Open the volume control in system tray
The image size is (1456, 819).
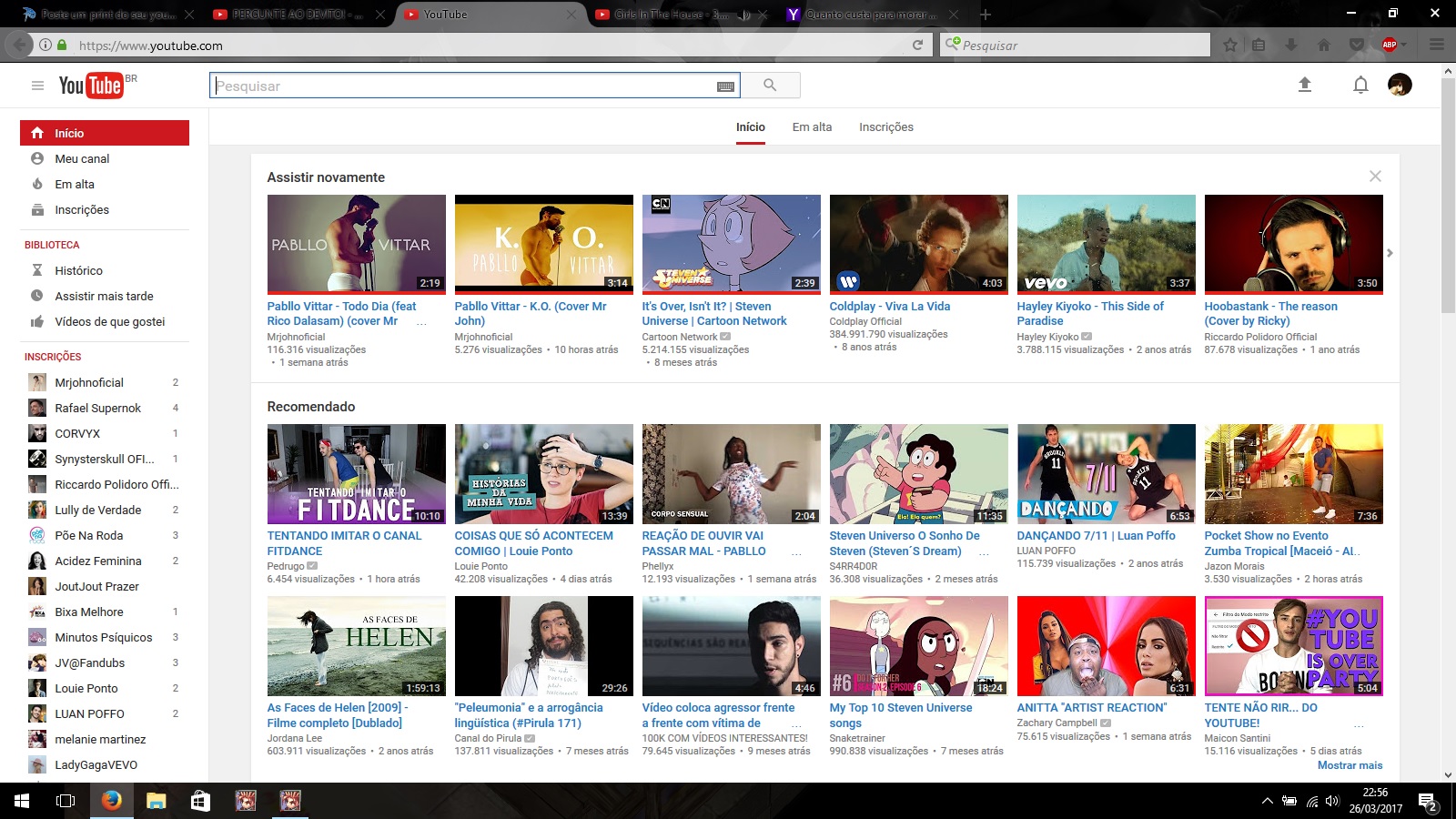(1332, 801)
